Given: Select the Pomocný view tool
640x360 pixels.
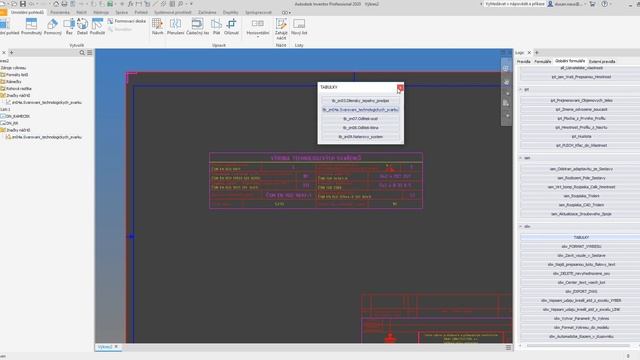Looking at the screenshot, I should click(53, 26).
